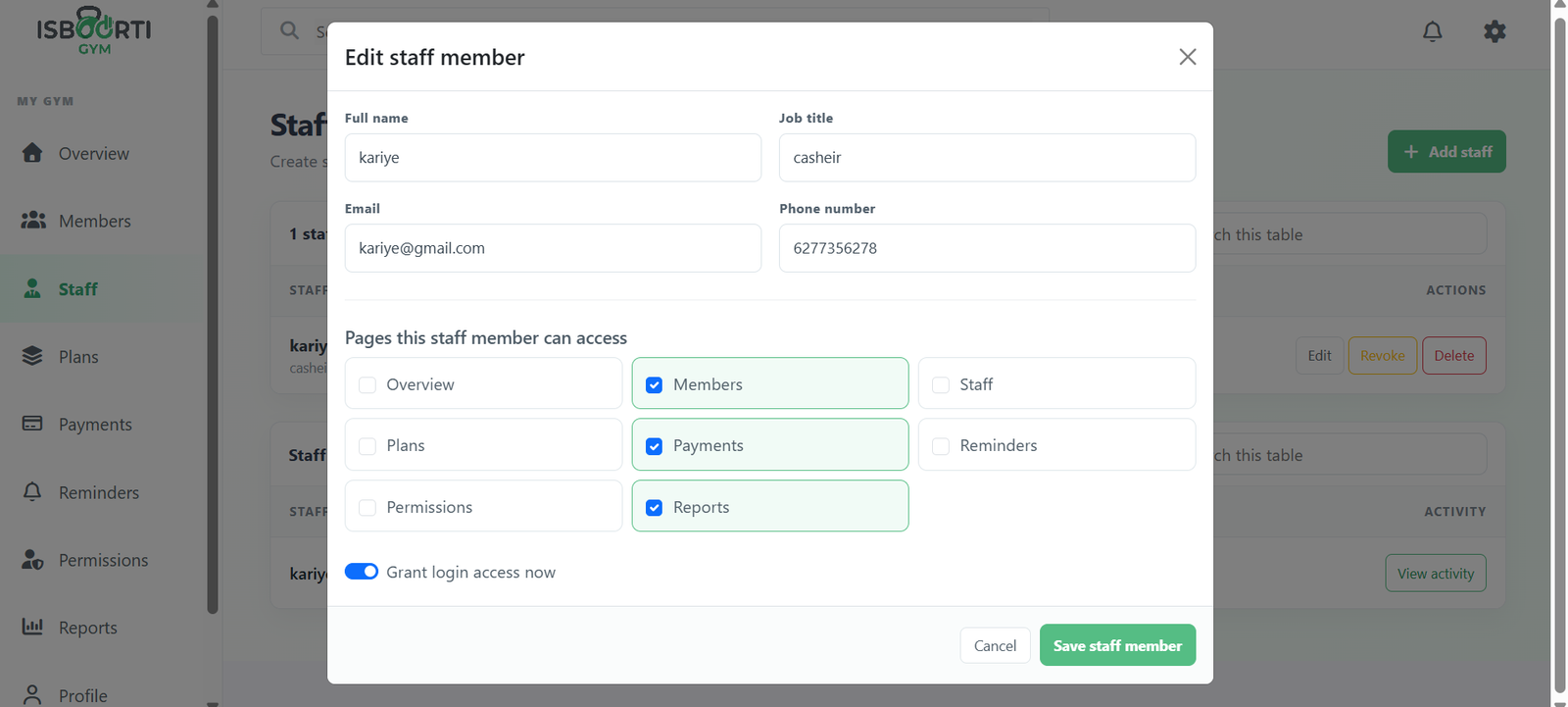Uncheck the Reports access checkbox
This screenshot has width=1568, height=707.
click(655, 508)
